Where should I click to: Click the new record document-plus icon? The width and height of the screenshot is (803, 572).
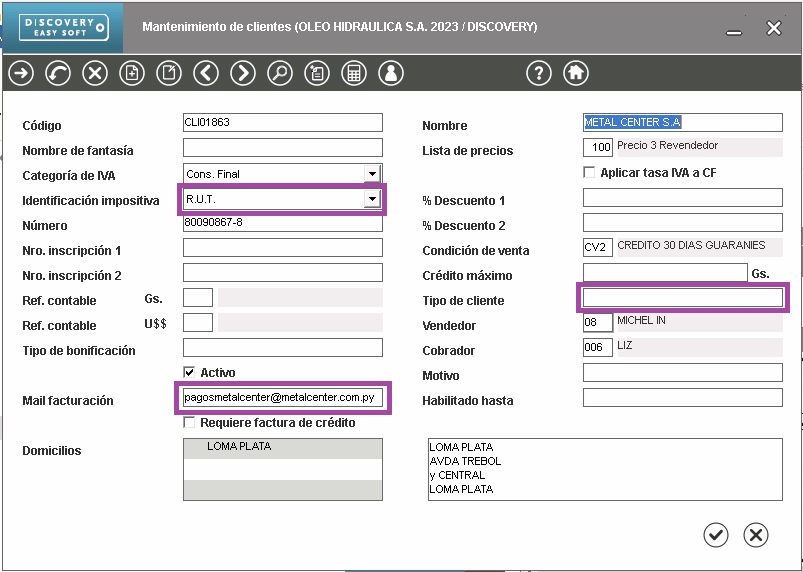[x=132, y=73]
